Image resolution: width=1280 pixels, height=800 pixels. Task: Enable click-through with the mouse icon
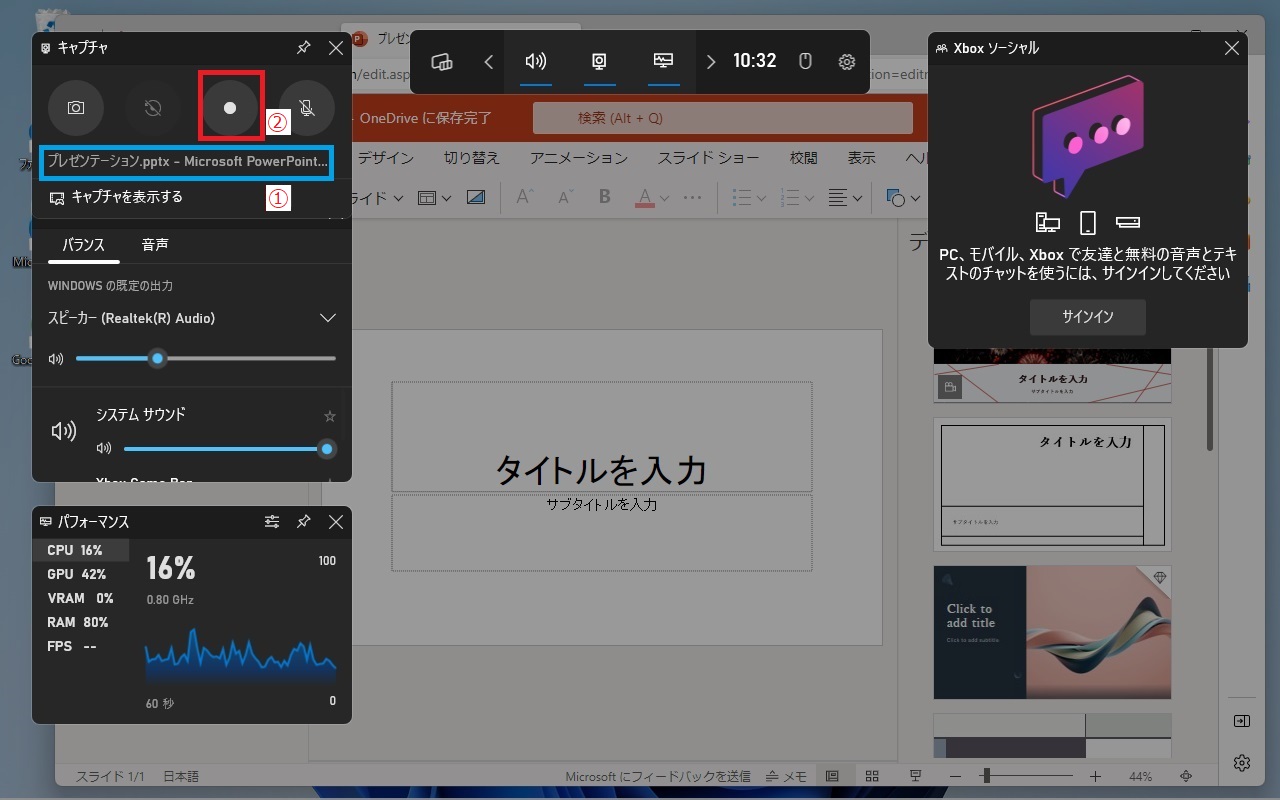[805, 62]
